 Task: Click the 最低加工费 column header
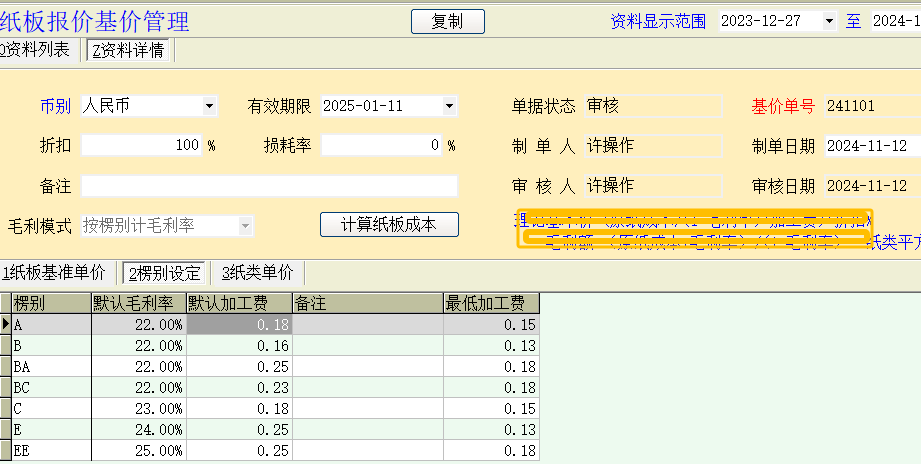click(491, 303)
